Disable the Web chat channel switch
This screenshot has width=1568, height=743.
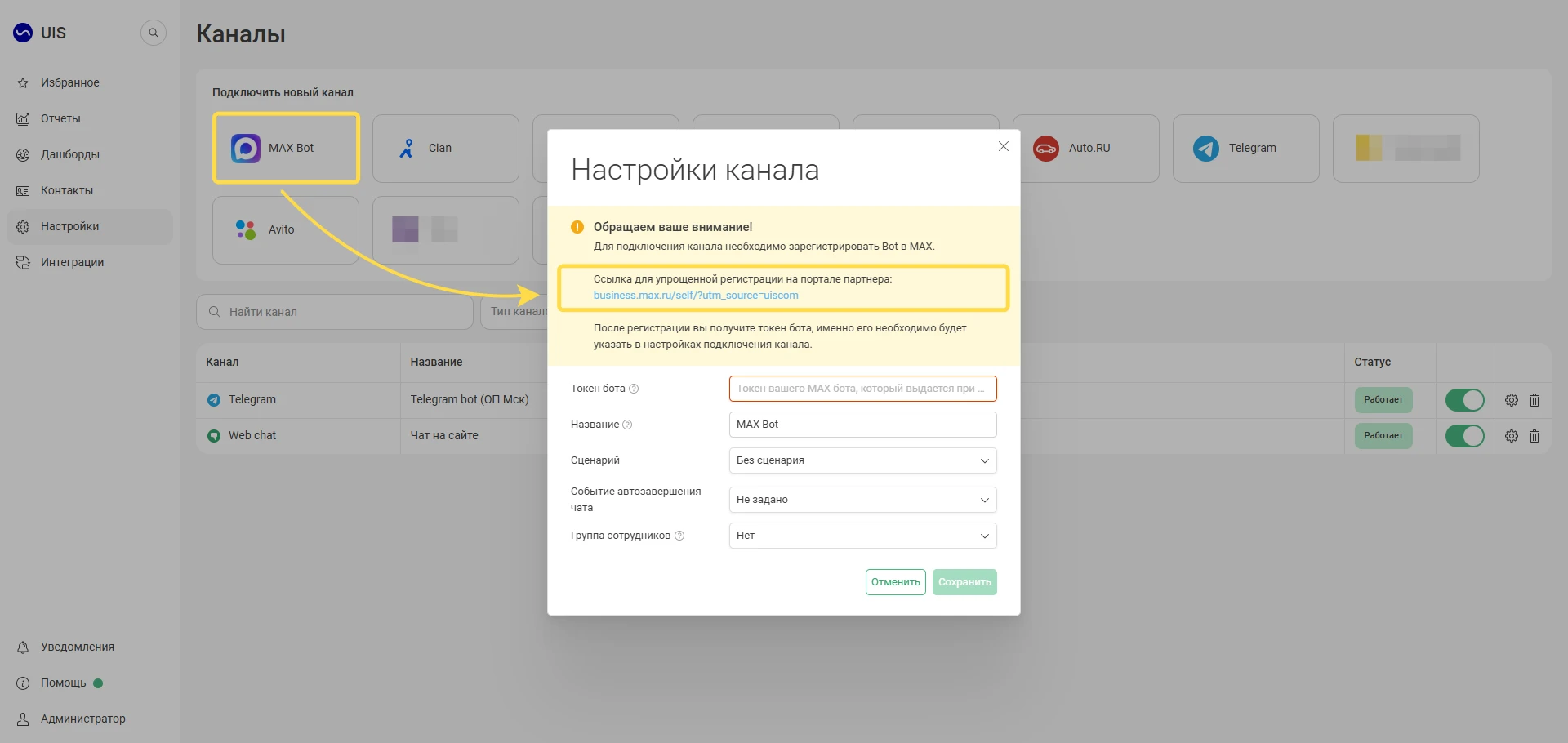tap(1464, 436)
